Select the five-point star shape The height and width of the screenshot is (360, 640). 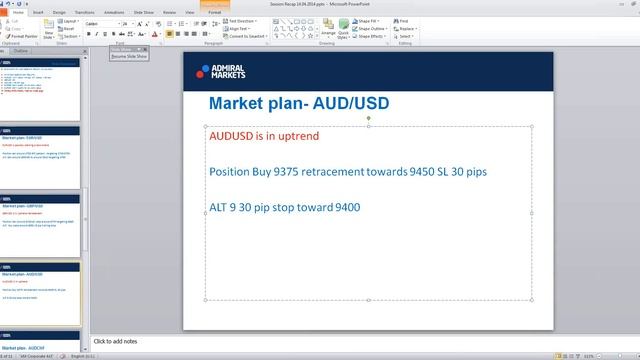point(311,36)
